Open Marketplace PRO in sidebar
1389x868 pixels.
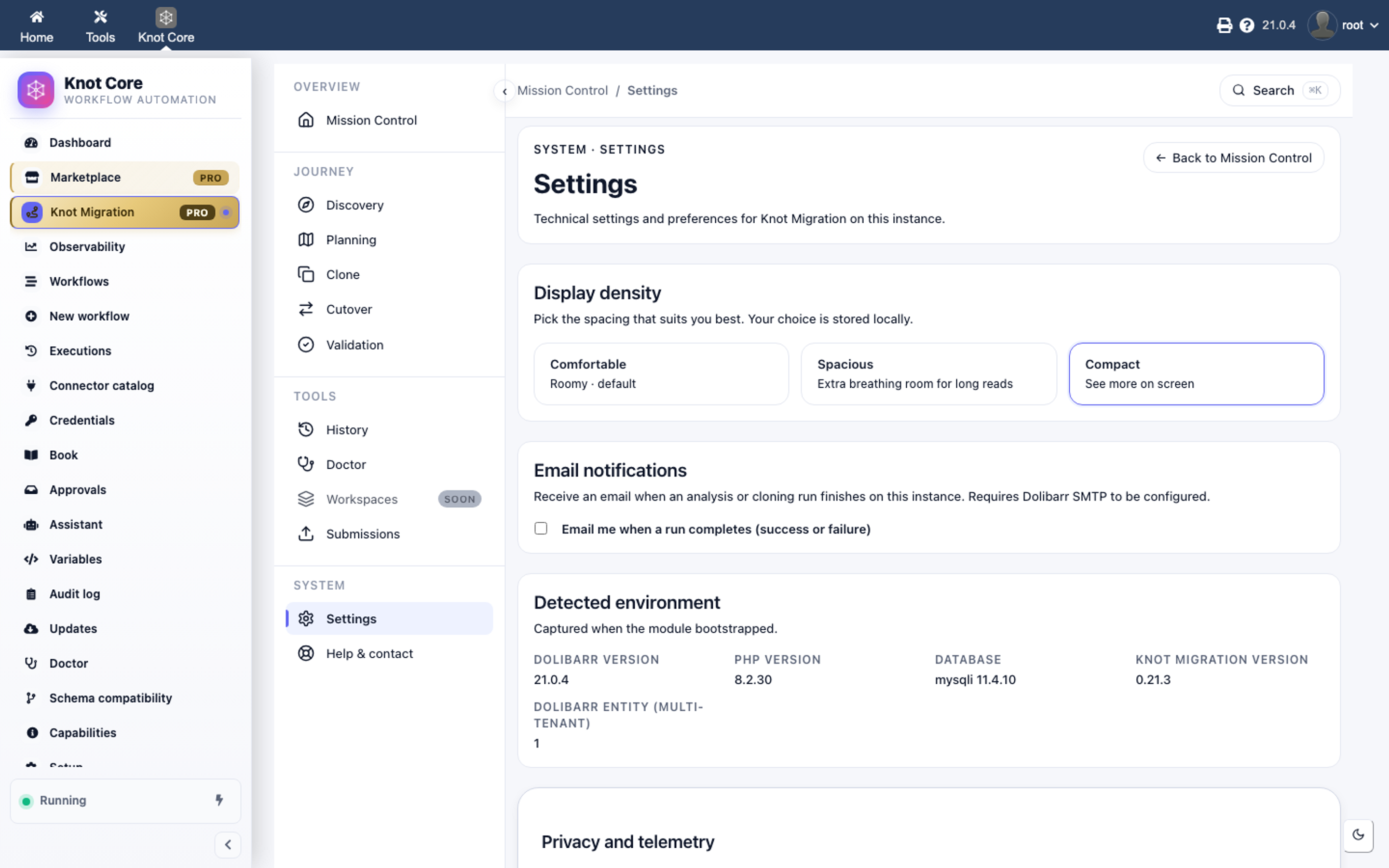pyautogui.click(x=124, y=177)
